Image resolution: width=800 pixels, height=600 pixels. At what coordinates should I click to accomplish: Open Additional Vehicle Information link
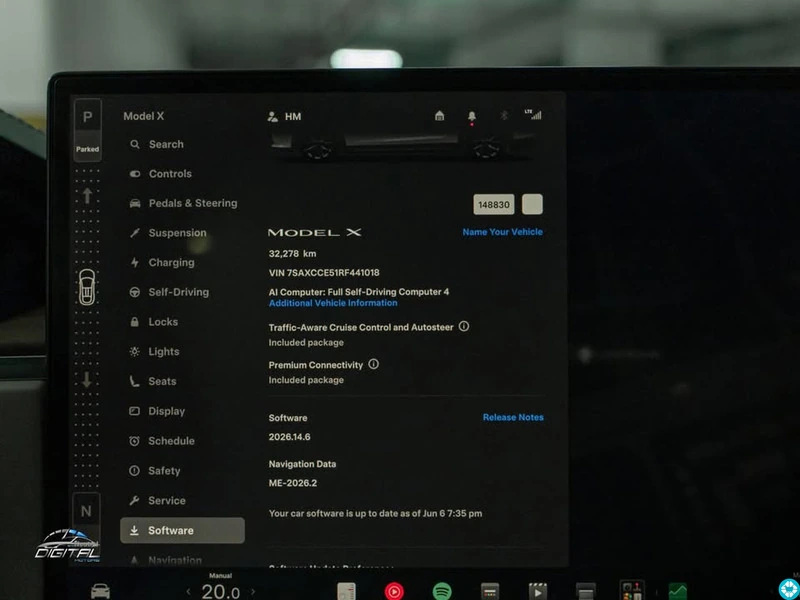click(333, 303)
